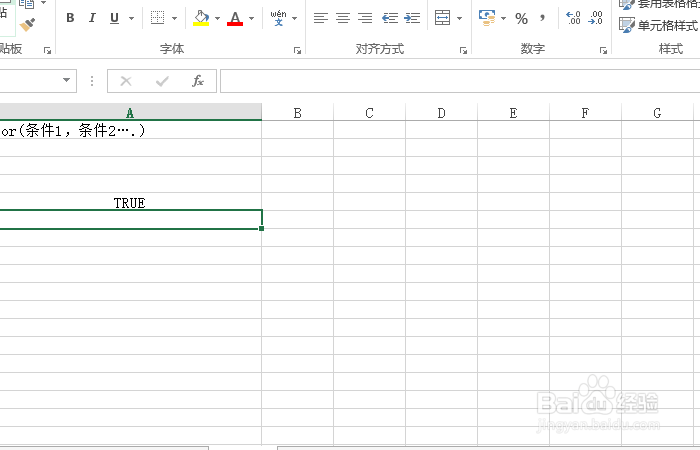
Task: Toggle bold formatting
Action: [70, 18]
